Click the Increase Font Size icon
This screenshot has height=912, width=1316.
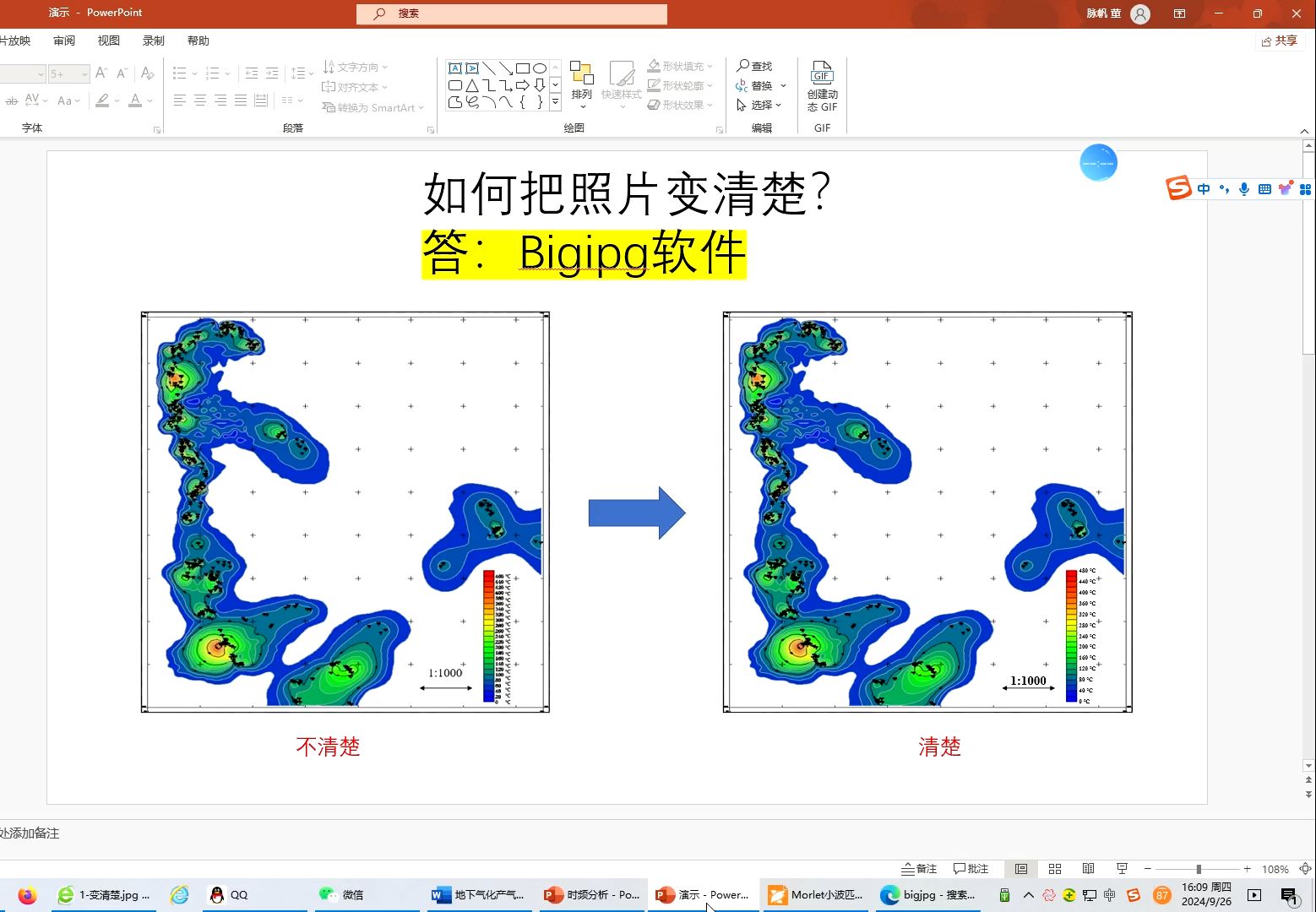(101, 73)
